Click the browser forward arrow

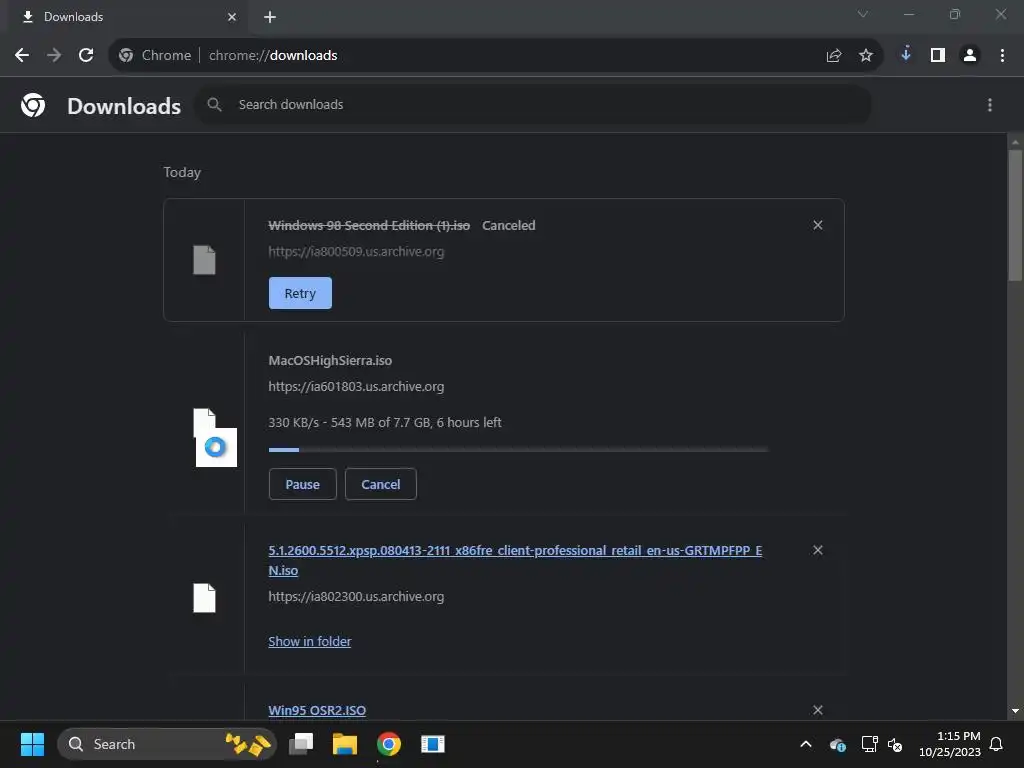pyautogui.click(x=54, y=56)
